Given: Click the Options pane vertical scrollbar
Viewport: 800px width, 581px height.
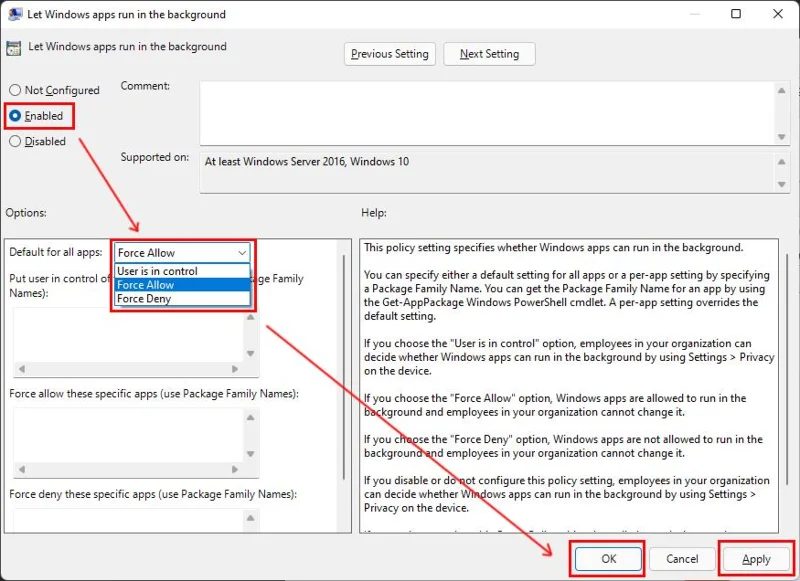Looking at the screenshot, I should click(x=344, y=367).
